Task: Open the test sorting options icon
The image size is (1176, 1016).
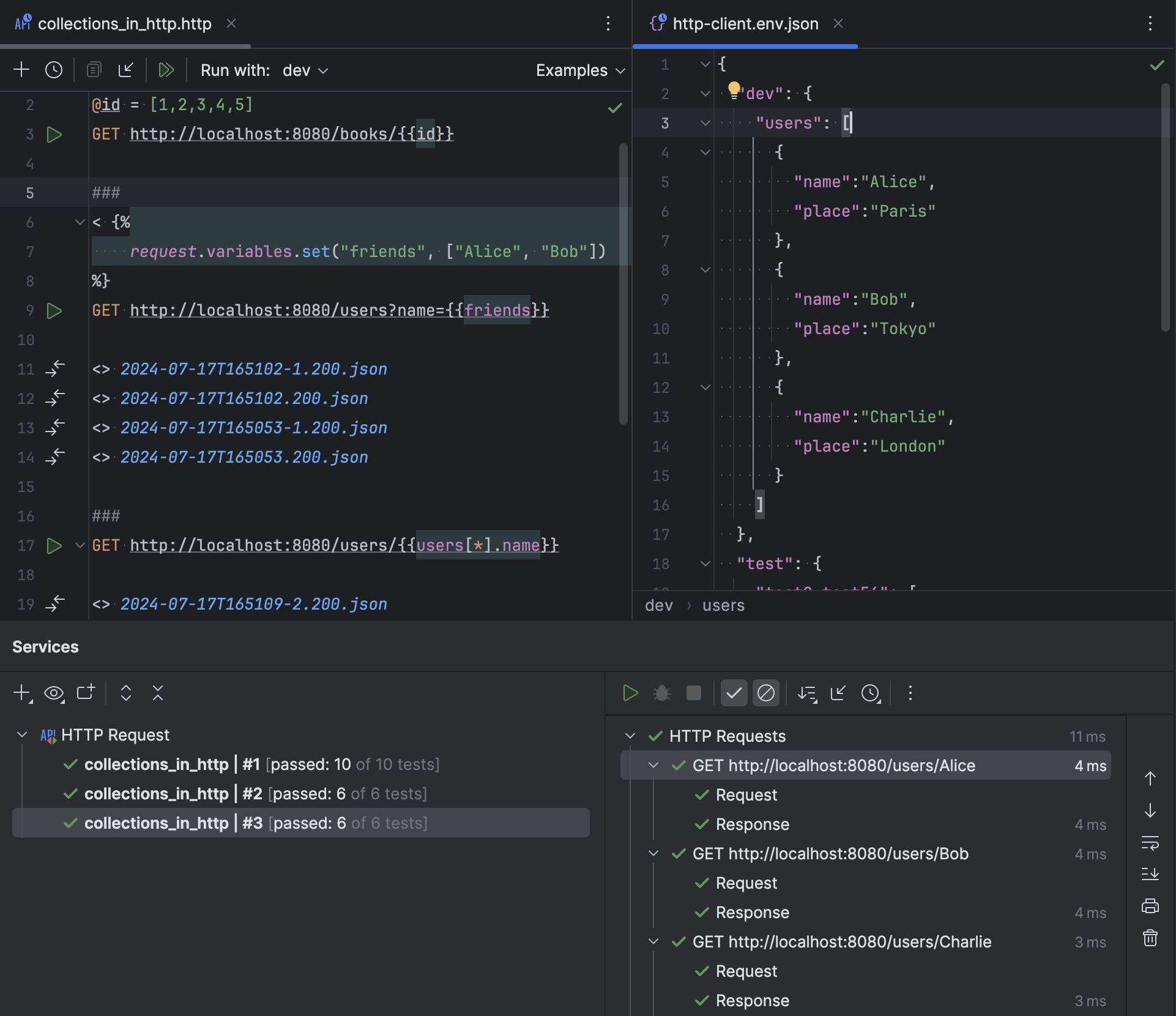Action: pyautogui.click(x=808, y=693)
